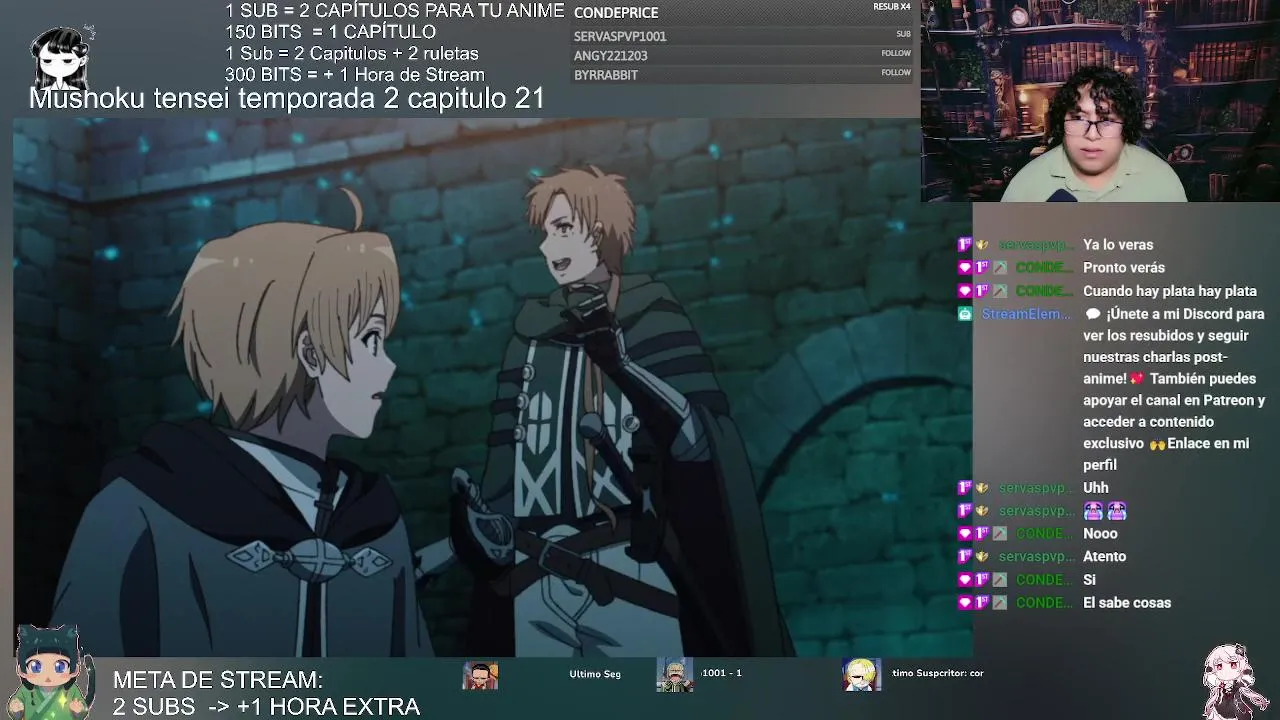Click the title 'Mushoku tensei temporada 2 capitulo 21'

tap(287, 98)
